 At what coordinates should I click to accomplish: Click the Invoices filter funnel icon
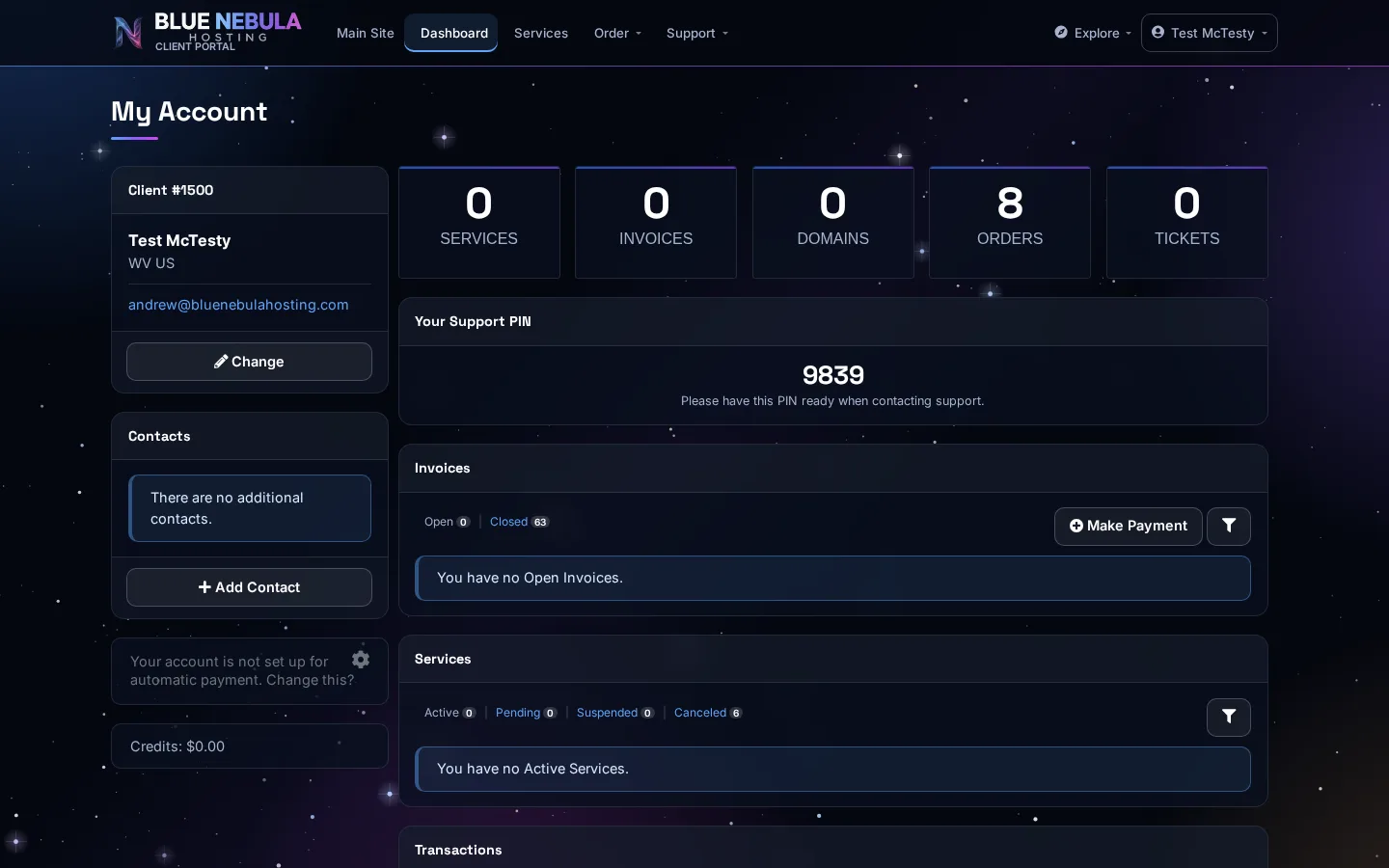point(1229,526)
